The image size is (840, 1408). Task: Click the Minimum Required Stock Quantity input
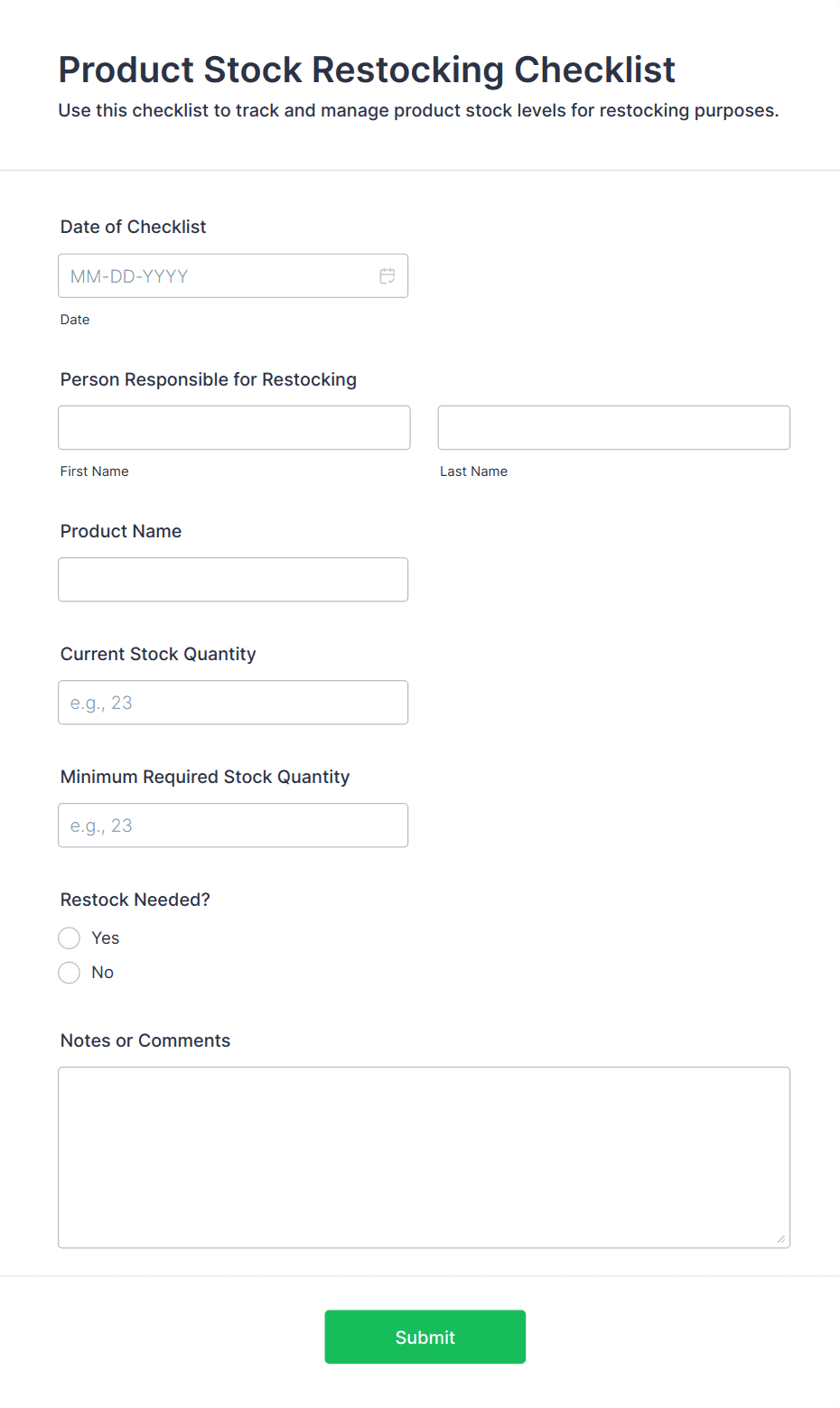click(x=233, y=825)
